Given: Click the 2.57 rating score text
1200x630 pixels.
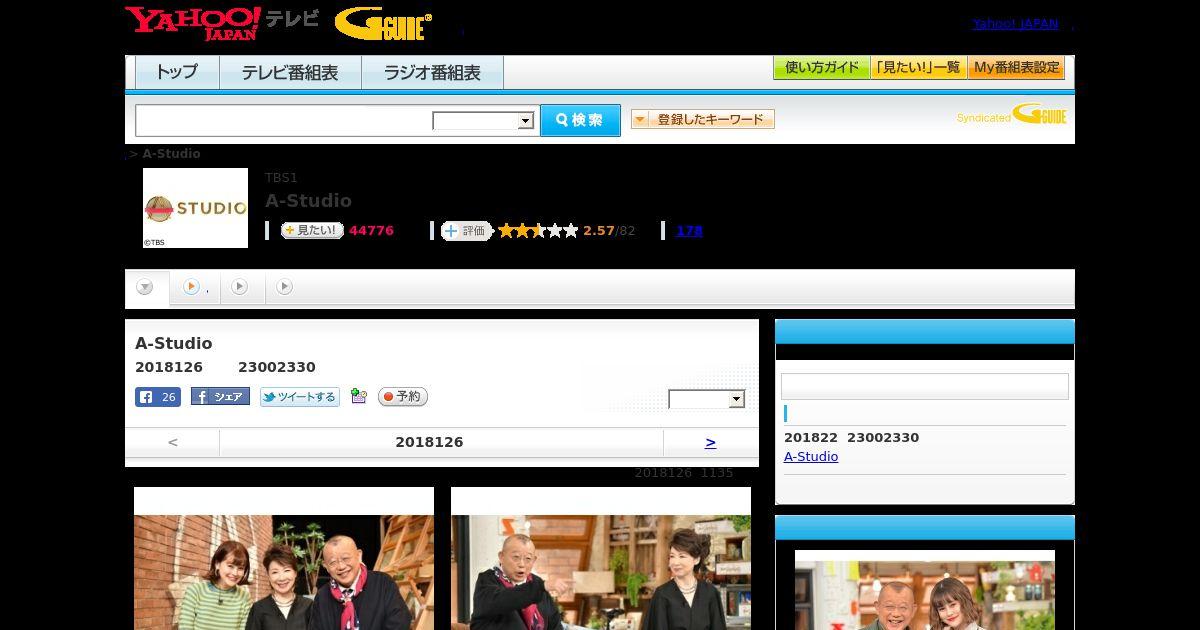Looking at the screenshot, I should tap(599, 231).
